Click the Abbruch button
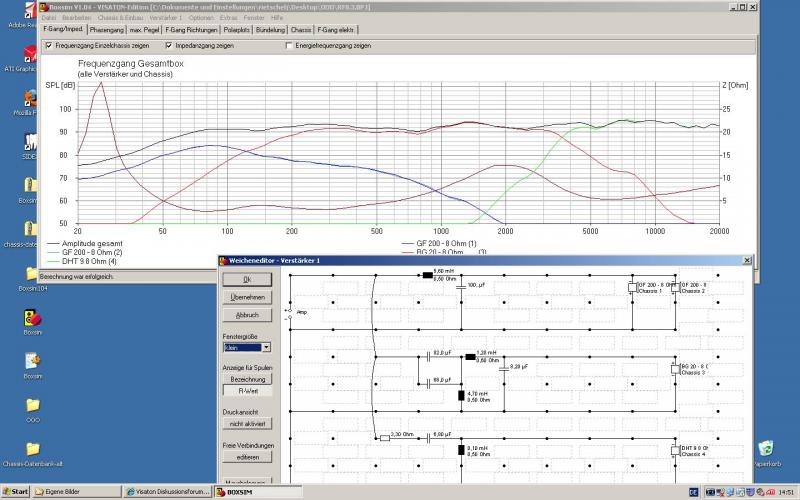Screen dimensions: 800x500 [x=247, y=314]
